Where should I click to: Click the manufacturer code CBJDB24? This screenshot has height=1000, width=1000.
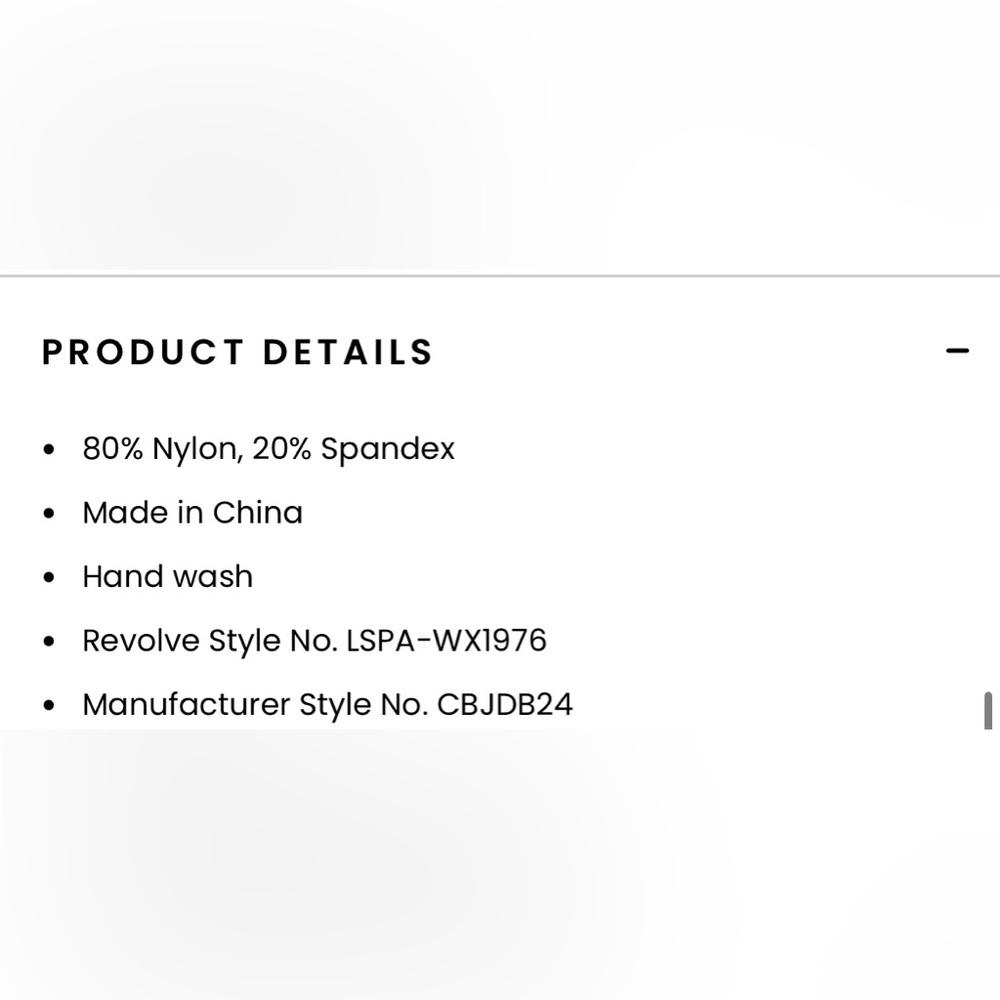click(x=505, y=705)
